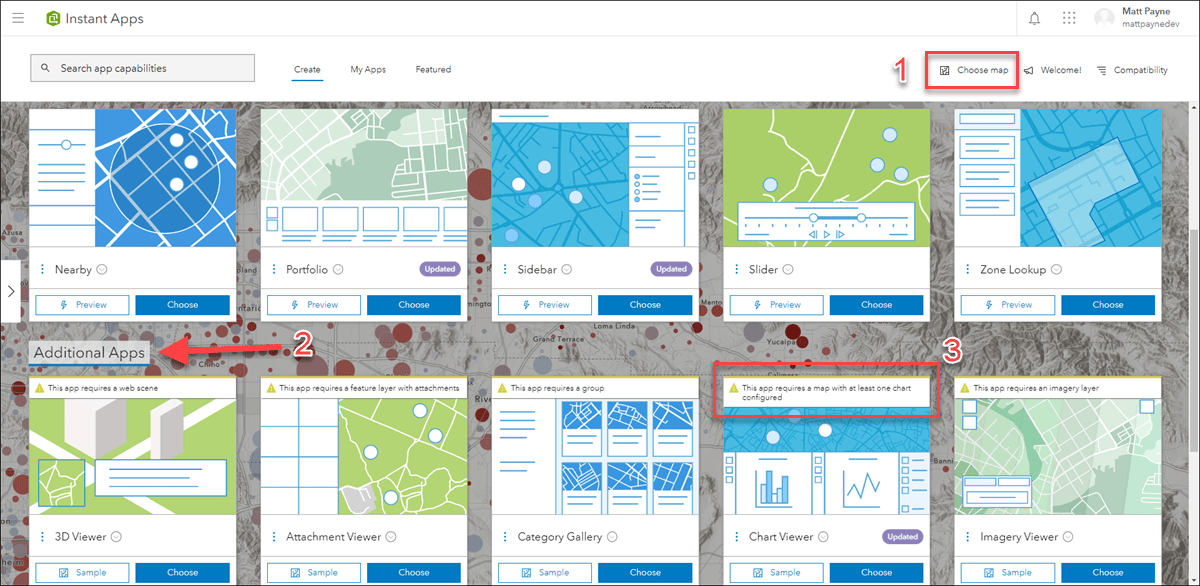Preview the Portfolio app

314,305
